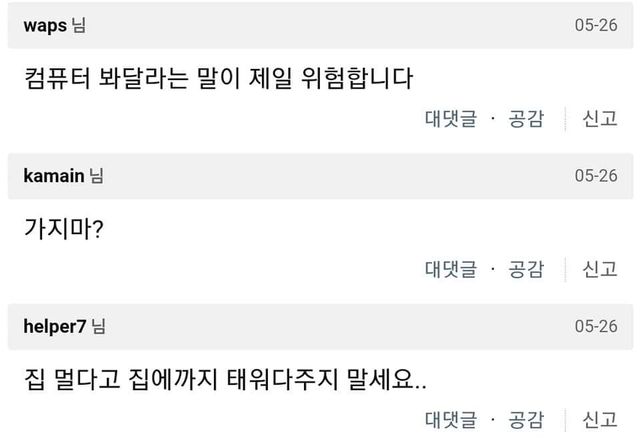Report helper7's comment using 신고
The image size is (640, 445).
(x=600, y=419)
